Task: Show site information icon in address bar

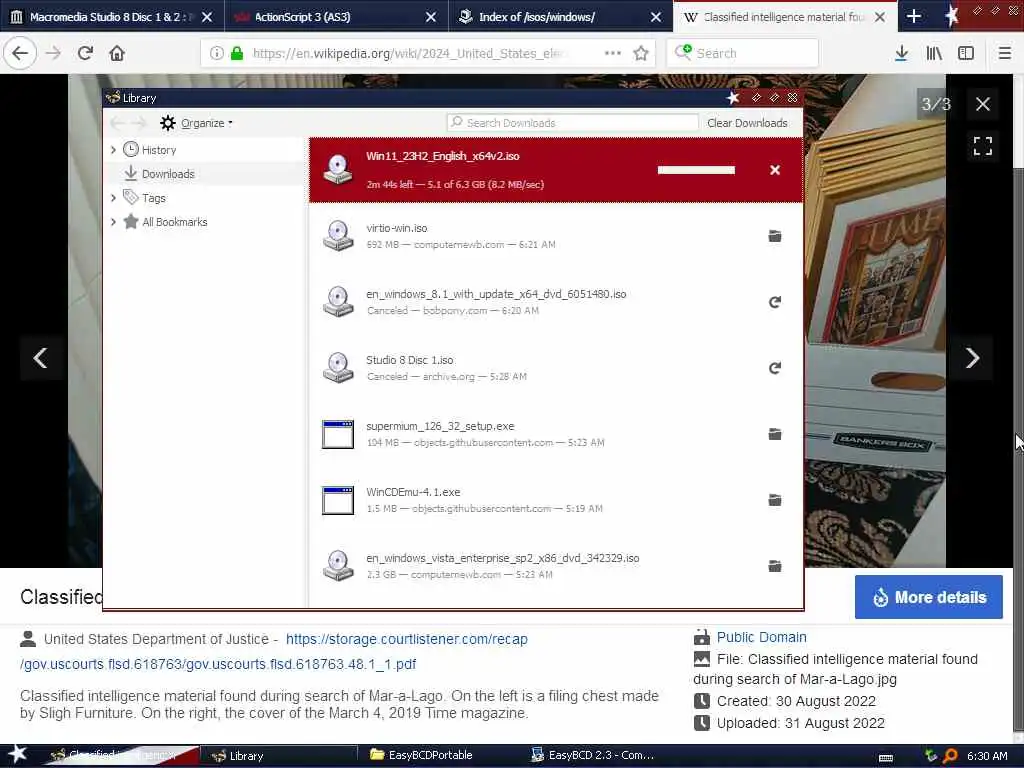Action: [x=217, y=53]
